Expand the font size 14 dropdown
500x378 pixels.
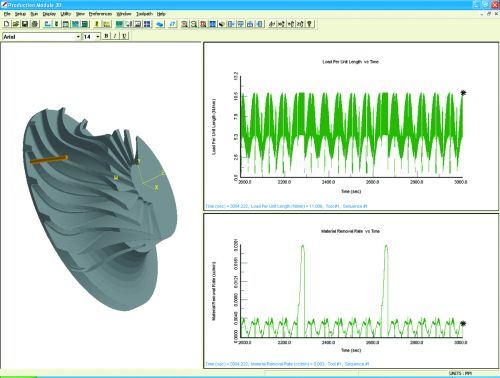point(98,36)
